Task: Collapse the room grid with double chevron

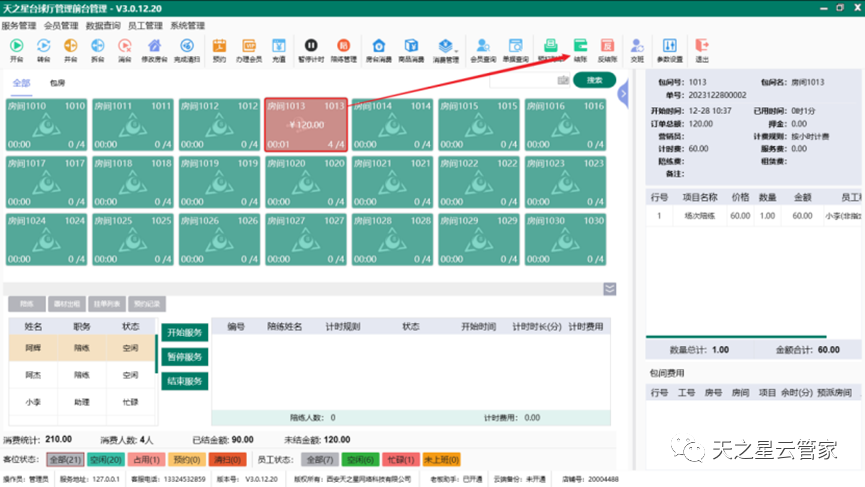Action: tap(609, 289)
